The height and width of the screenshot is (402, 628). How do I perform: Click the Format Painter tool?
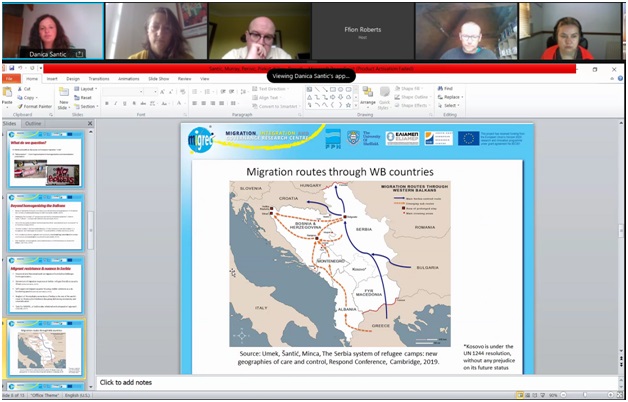click(x=34, y=105)
